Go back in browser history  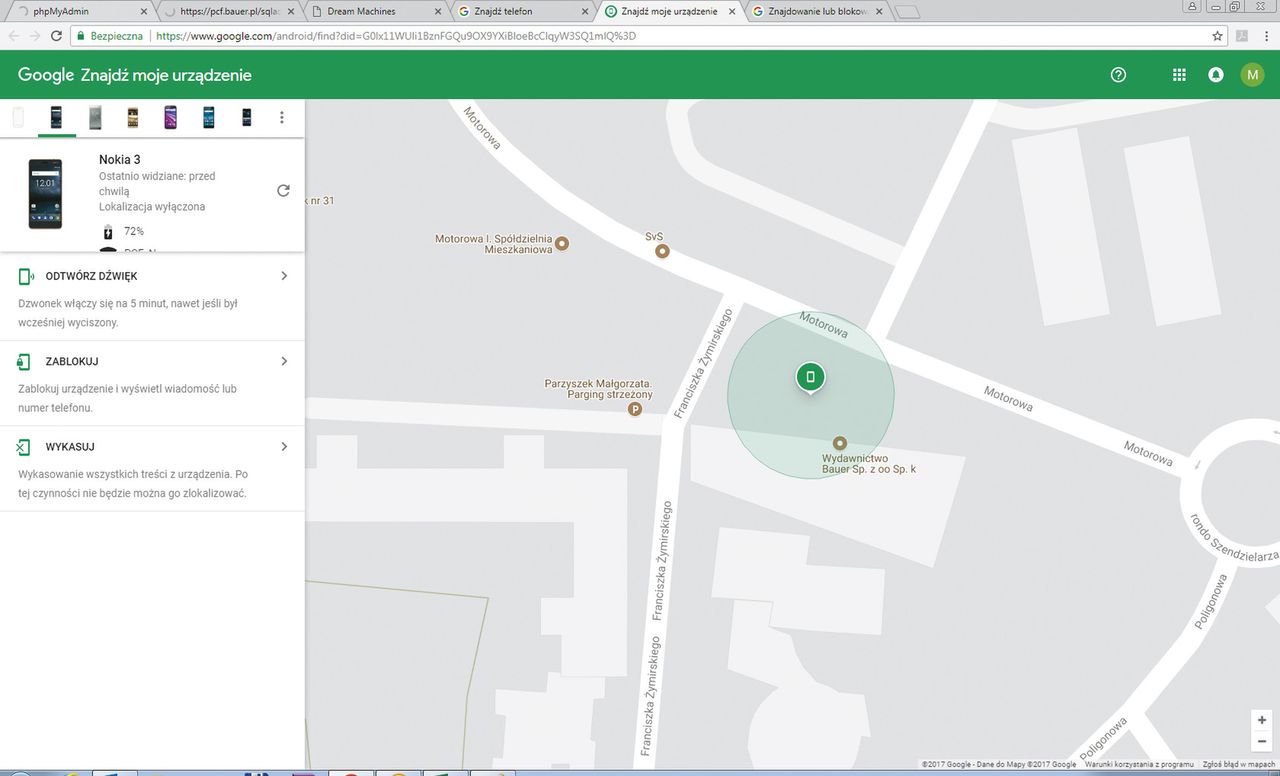coord(14,35)
